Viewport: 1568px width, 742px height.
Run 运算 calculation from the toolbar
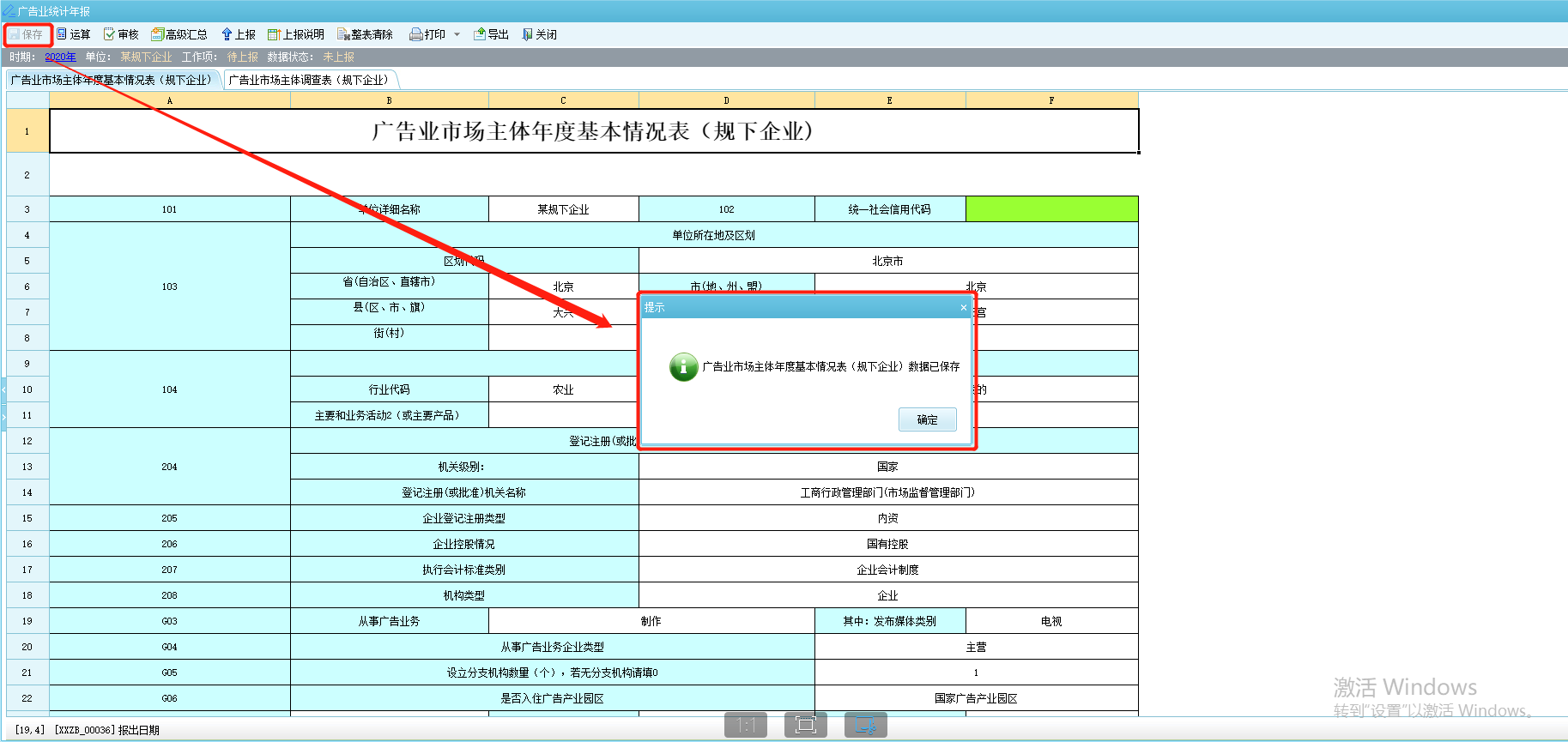pyautogui.click(x=74, y=34)
